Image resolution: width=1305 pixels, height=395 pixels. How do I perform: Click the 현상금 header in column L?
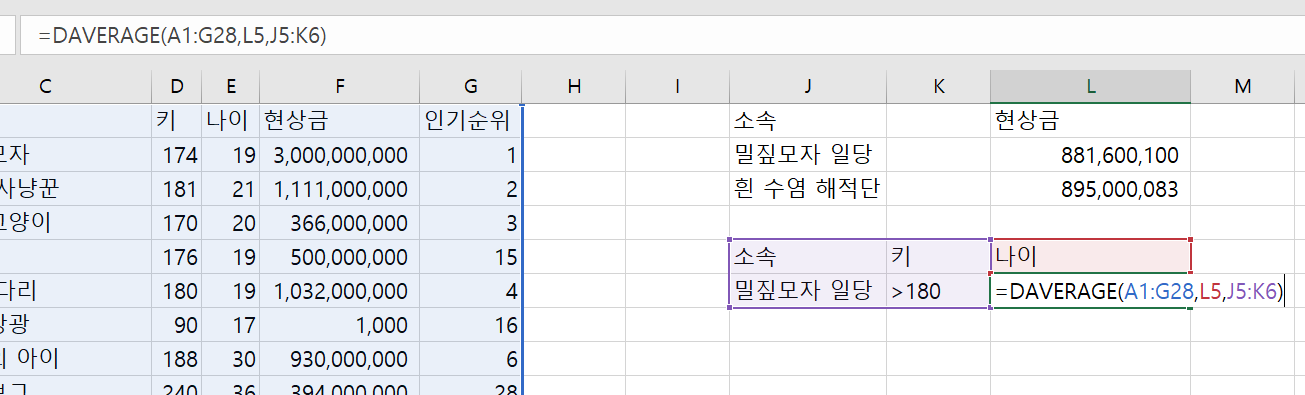pyautogui.click(x=1091, y=121)
